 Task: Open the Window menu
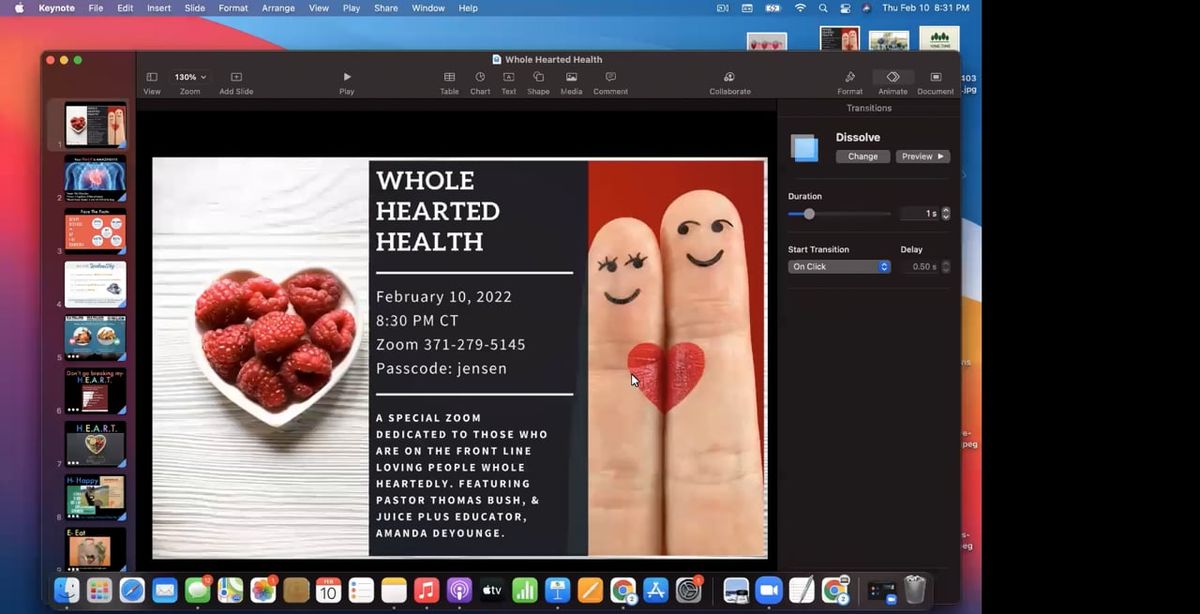pos(428,8)
